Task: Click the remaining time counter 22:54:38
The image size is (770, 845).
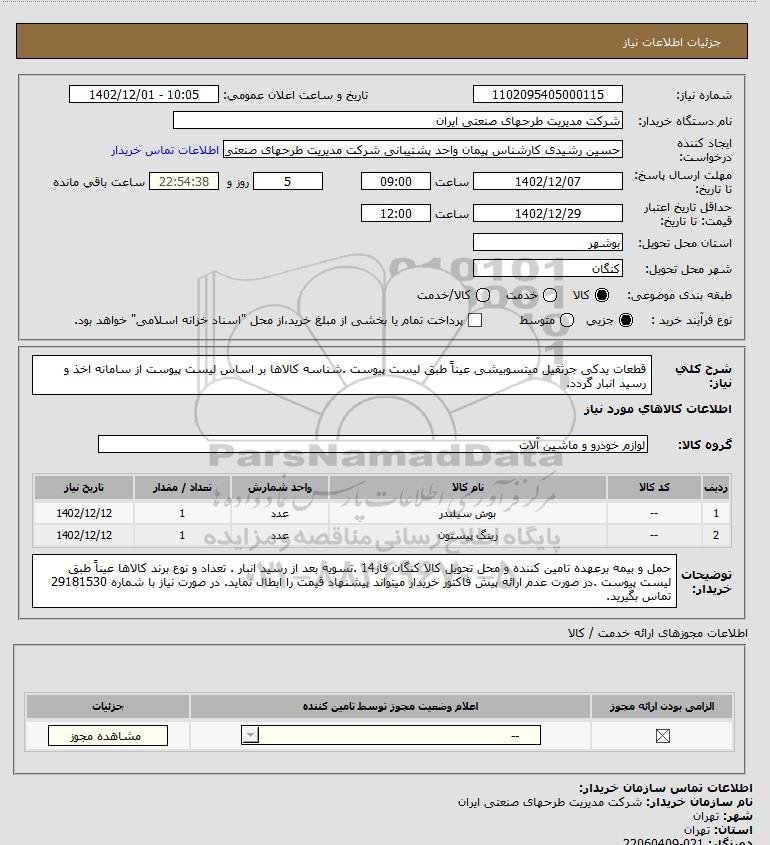Action: (x=184, y=182)
